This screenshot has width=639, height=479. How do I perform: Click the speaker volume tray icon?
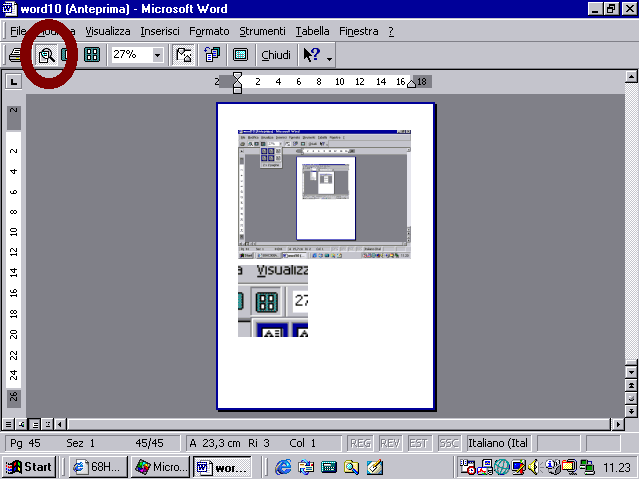[x=533, y=467]
